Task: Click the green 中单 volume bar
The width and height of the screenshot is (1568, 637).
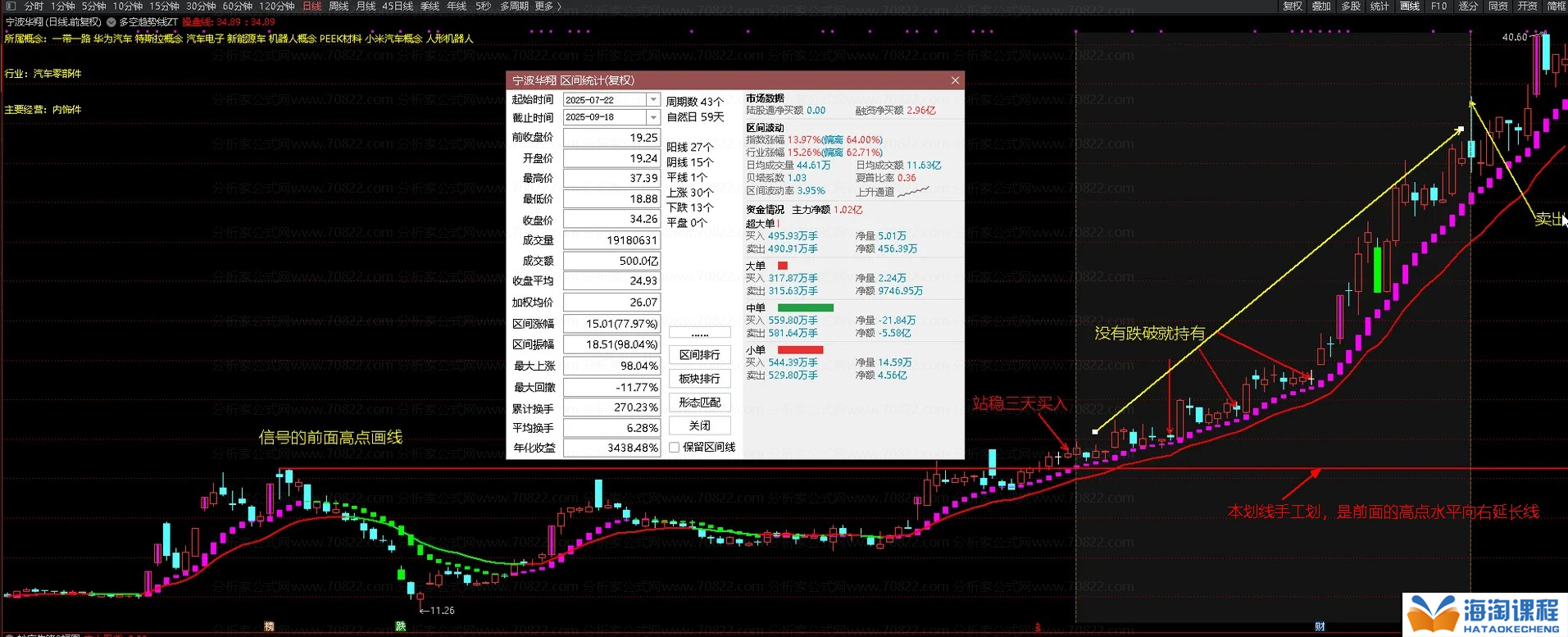Action: coord(805,308)
